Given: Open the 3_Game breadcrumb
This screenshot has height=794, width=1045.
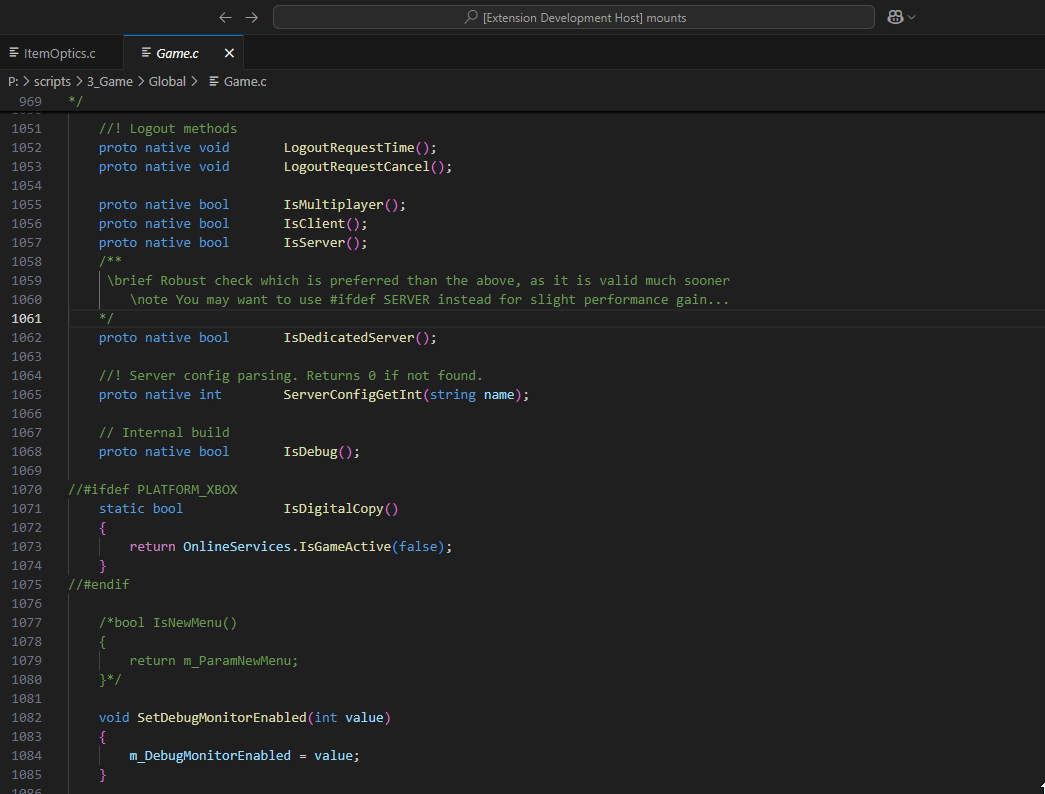Looking at the screenshot, I should click(110, 81).
